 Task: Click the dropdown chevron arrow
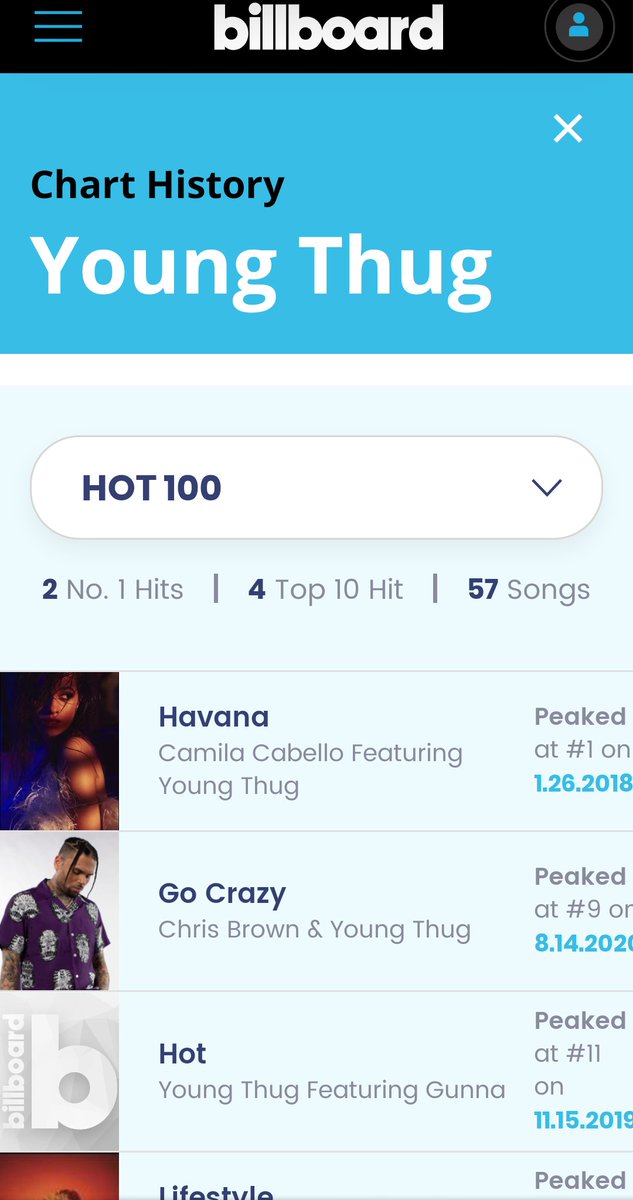point(547,487)
